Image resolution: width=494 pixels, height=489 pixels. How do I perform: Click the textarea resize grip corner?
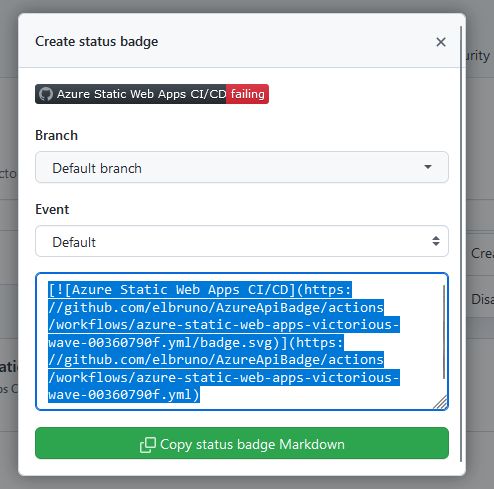tap(441, 402)
